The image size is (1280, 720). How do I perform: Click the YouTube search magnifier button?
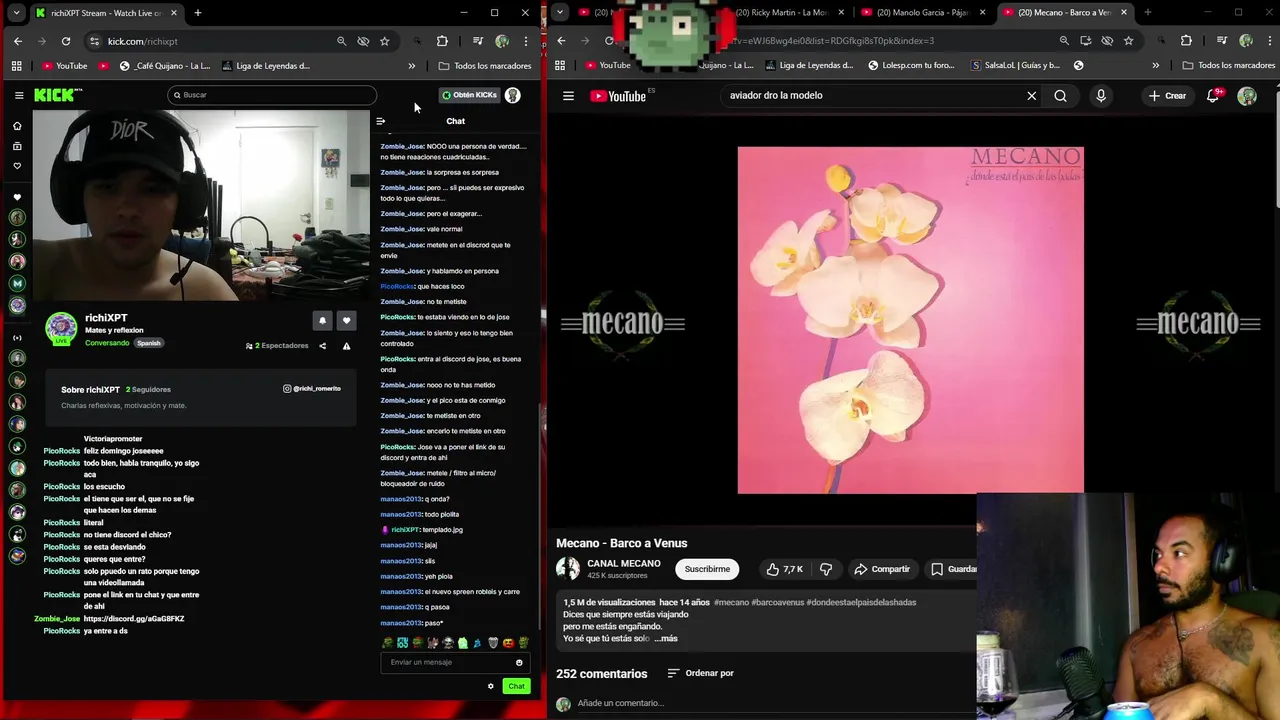[x=1060, y=96]
